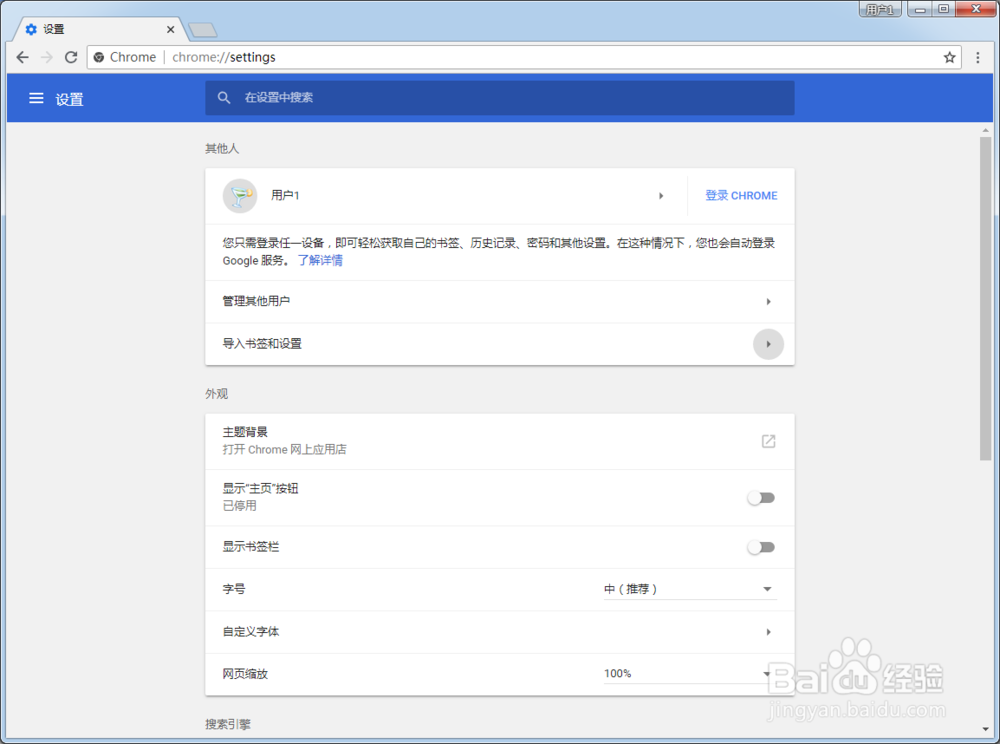The image size is (1000, 744).
Task: Toggle the 显示"主页"按钮 switch
Action: click(761, 498)
